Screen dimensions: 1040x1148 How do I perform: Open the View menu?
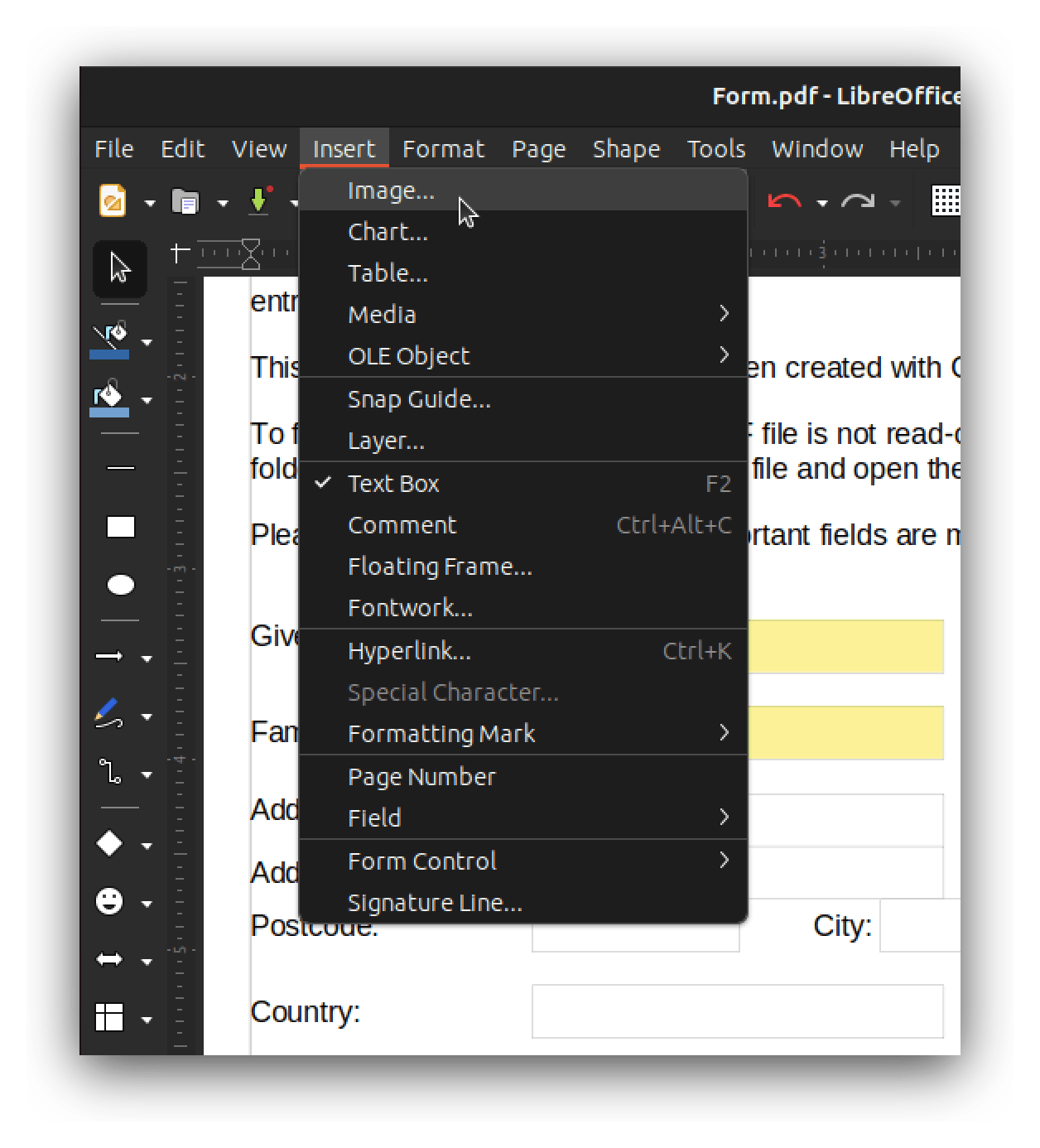[259, 149]
